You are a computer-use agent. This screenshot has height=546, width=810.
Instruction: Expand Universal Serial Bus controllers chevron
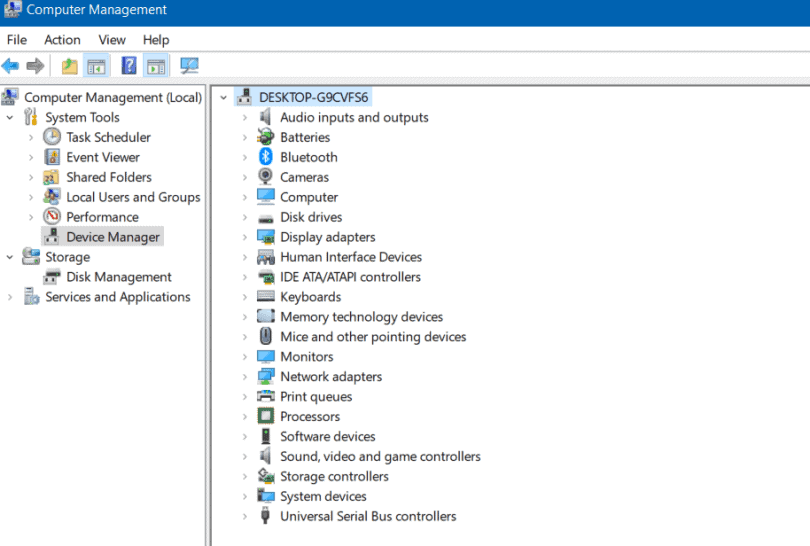(x=245, y=517)
